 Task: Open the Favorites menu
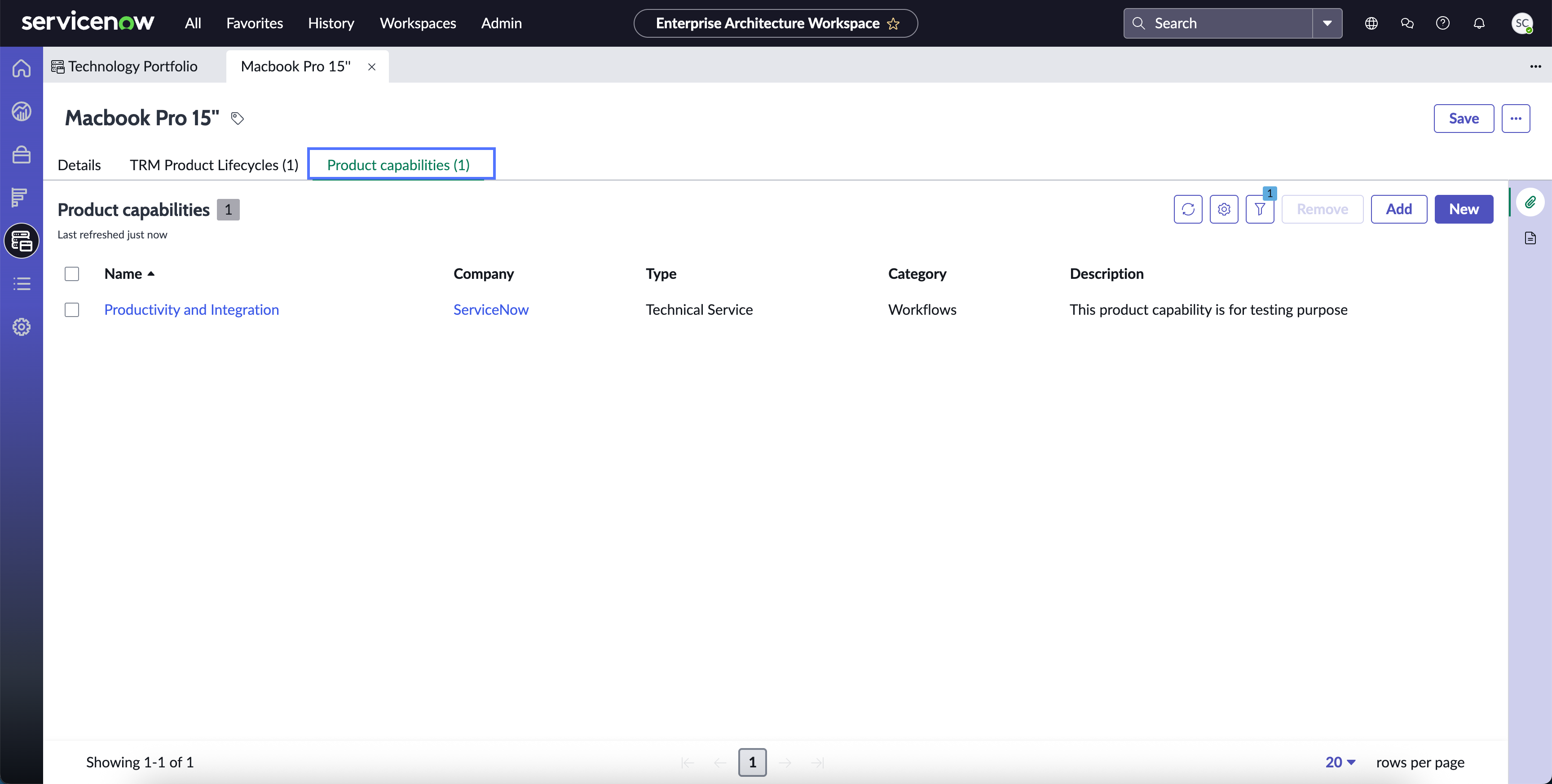point(254,23)
